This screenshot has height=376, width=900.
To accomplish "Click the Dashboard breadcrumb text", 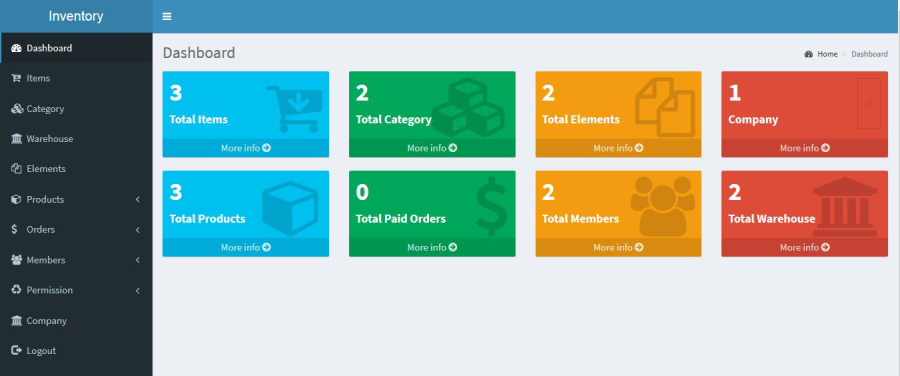I will point(869,54).
